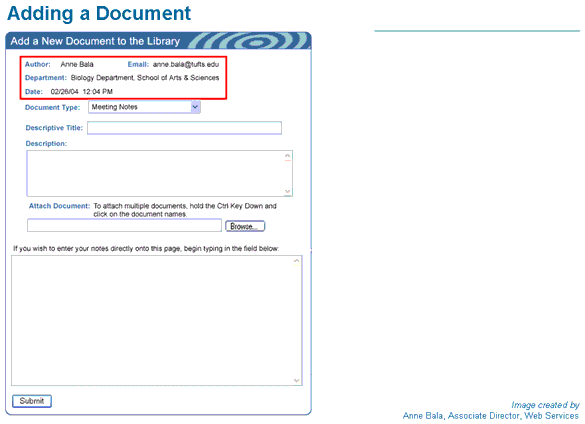585x424 pixels.
Task: Click the date 02/26/04 12:04 PM
Action: 82,91
